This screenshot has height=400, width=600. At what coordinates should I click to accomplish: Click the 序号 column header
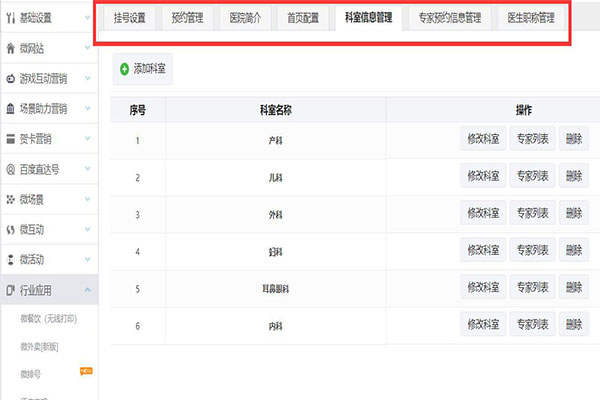138,110
